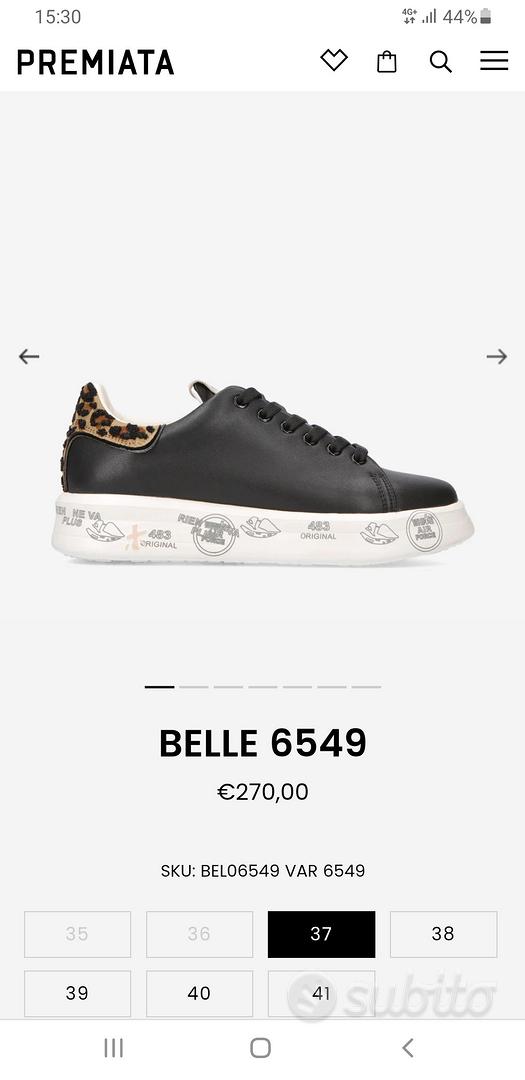Tap the search magnifier icon
The image size is (525, 1080).
[440, 61]
